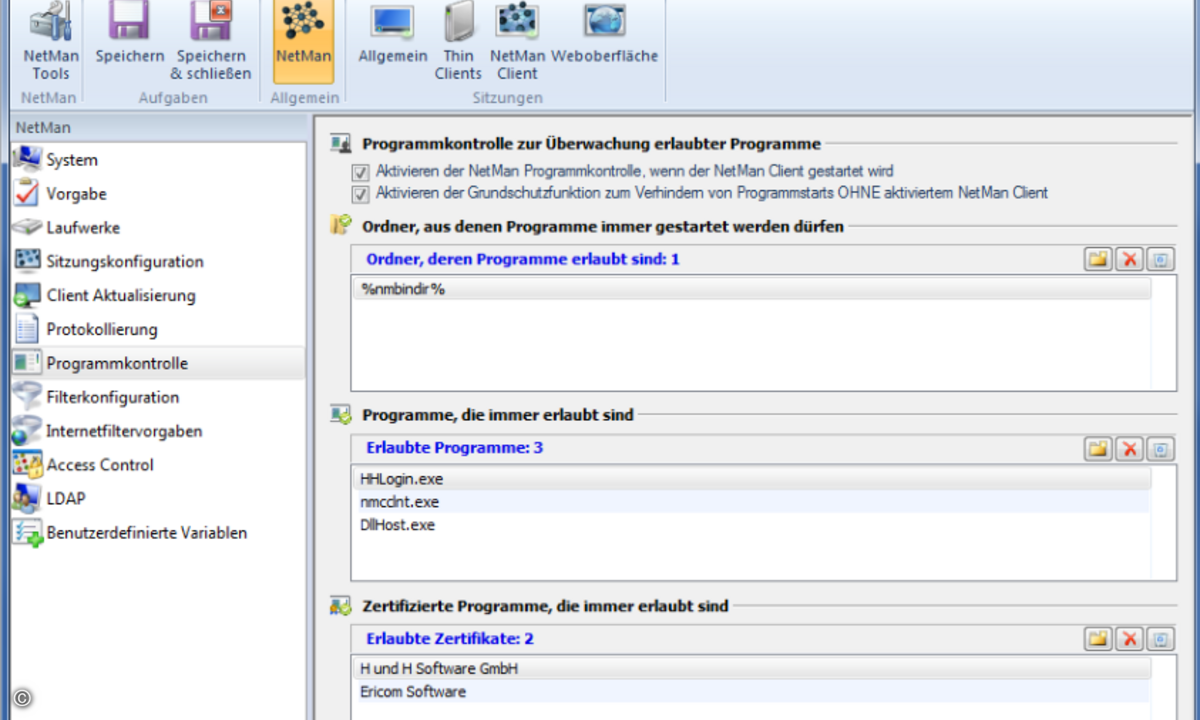Screen dimensions: 1200x720
Task: Select Ericom Software certificate
Action: [x=751, y=691]
